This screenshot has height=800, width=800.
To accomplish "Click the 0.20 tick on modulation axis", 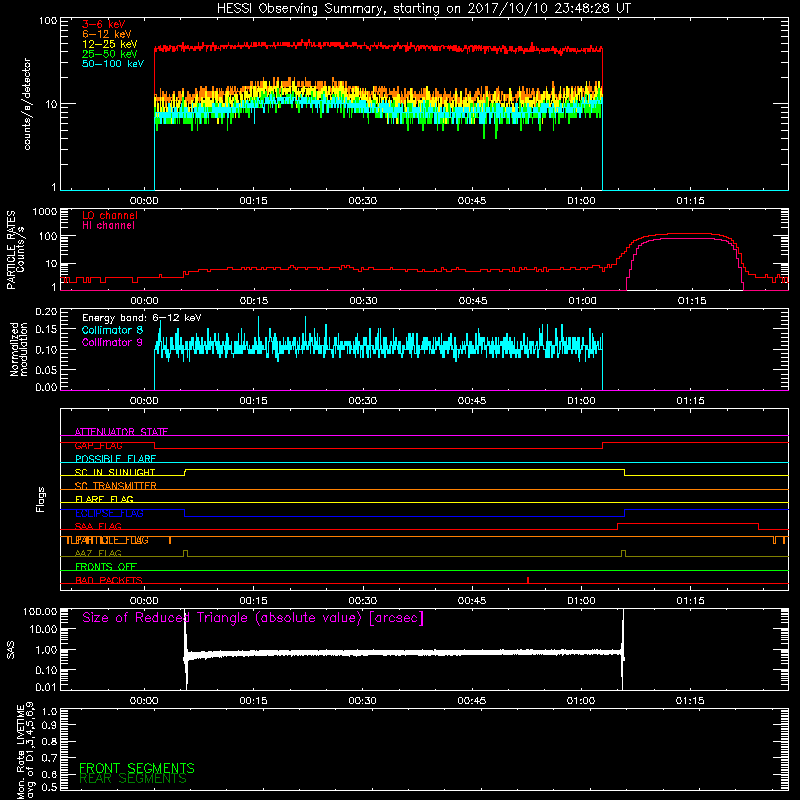I will (x=46, y=312).
